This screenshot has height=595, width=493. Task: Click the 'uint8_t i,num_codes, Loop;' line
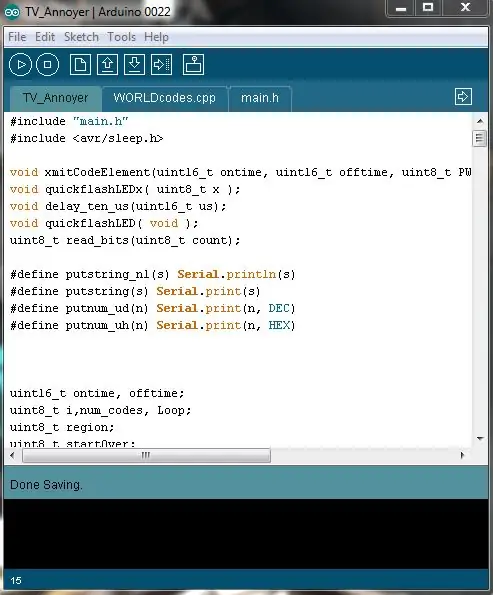[101, 411]
